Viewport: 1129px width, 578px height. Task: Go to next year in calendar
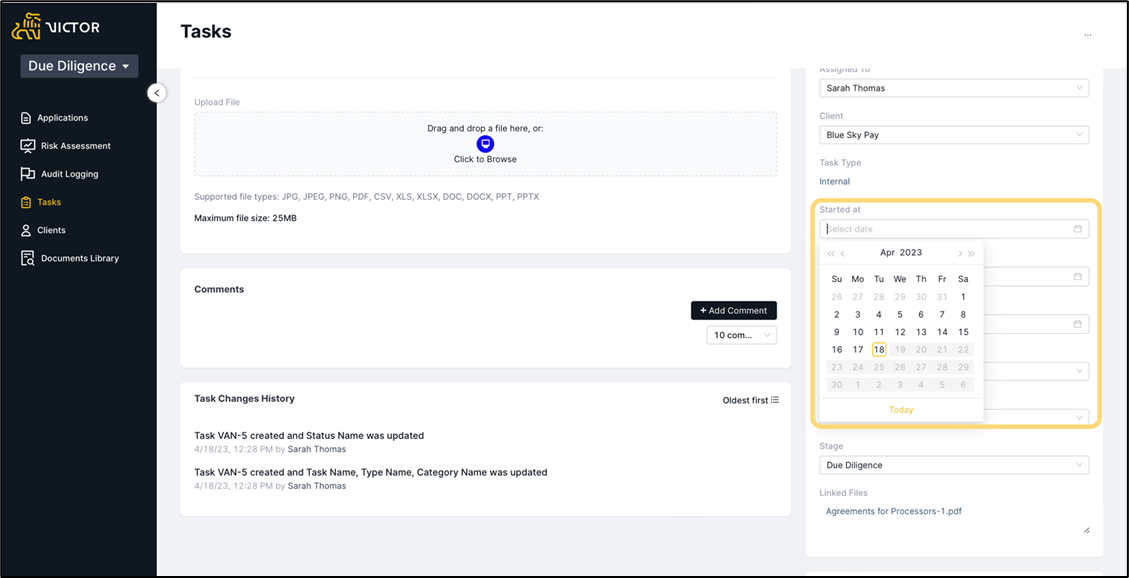pyautogui.click(x=971, y=253)
